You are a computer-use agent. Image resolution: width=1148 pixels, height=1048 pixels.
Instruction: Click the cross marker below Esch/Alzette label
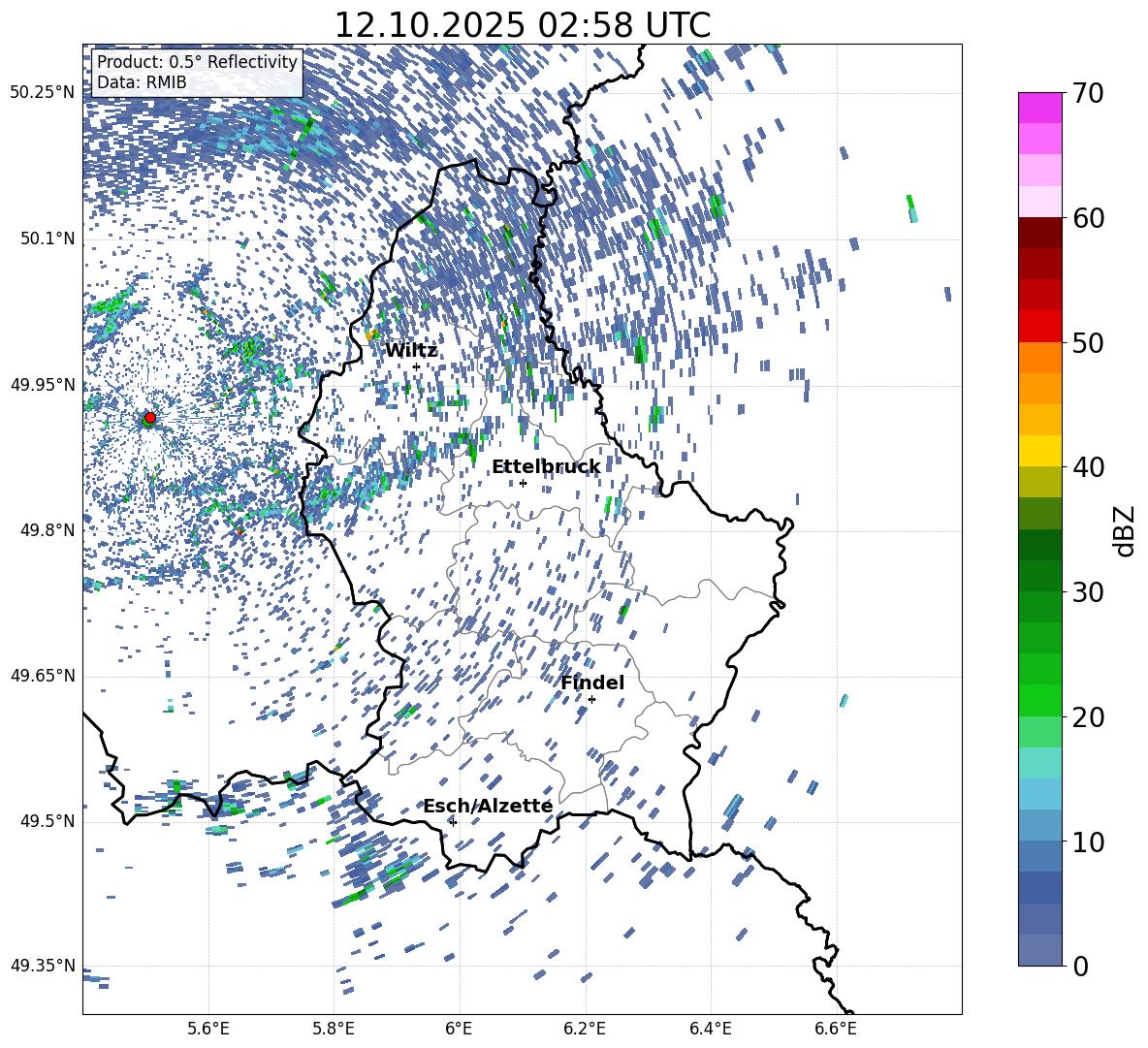click(x=453, y=822)
